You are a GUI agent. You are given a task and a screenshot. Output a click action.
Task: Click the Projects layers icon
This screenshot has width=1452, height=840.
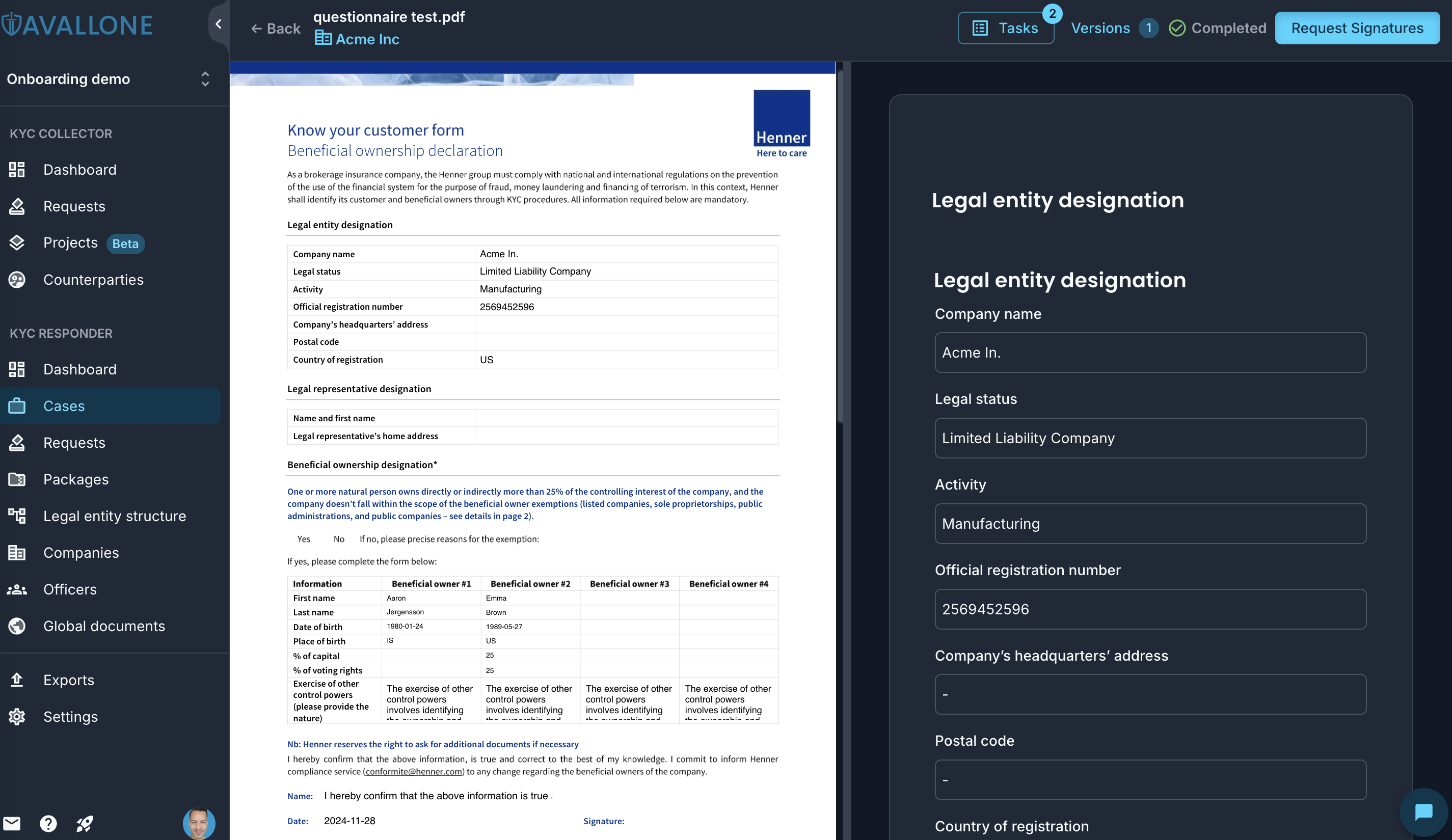click(17, 242)
